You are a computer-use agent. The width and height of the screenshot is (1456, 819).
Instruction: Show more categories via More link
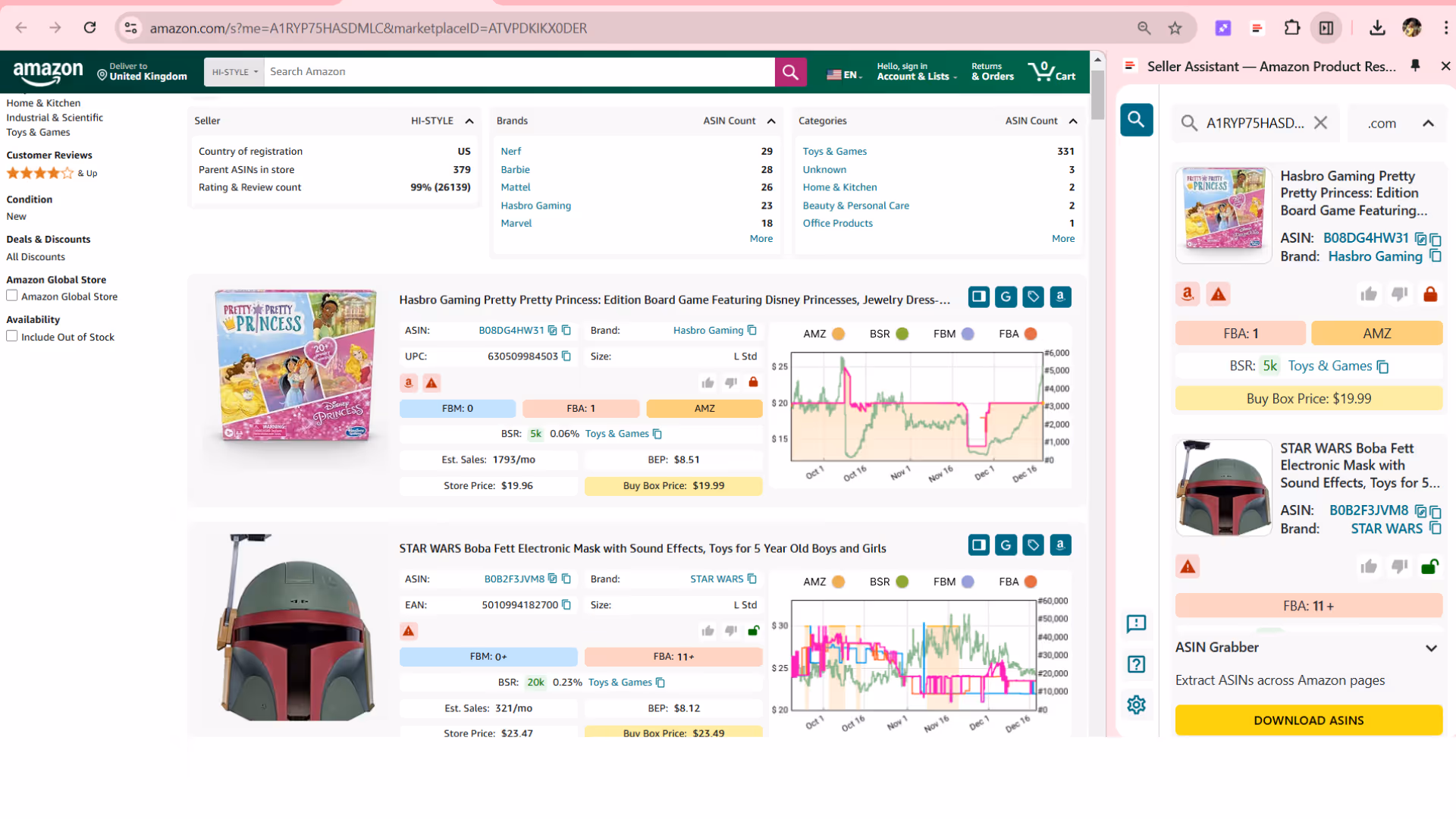click(1062, 239)
